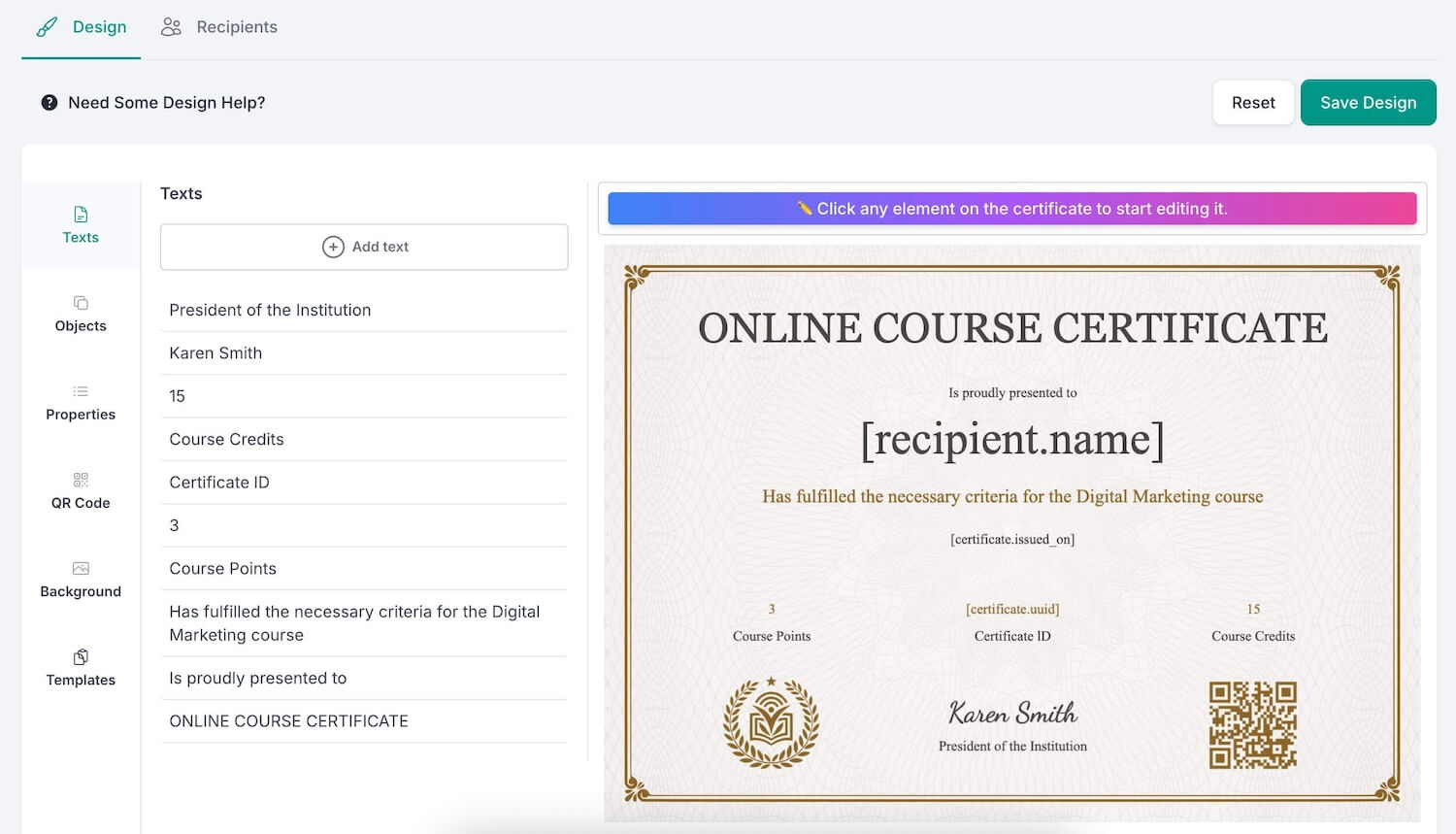The image size is (1456, 834).
Task: Select the QR code on the certificate
Action: pyautogui.click(x=1252, y=725)
